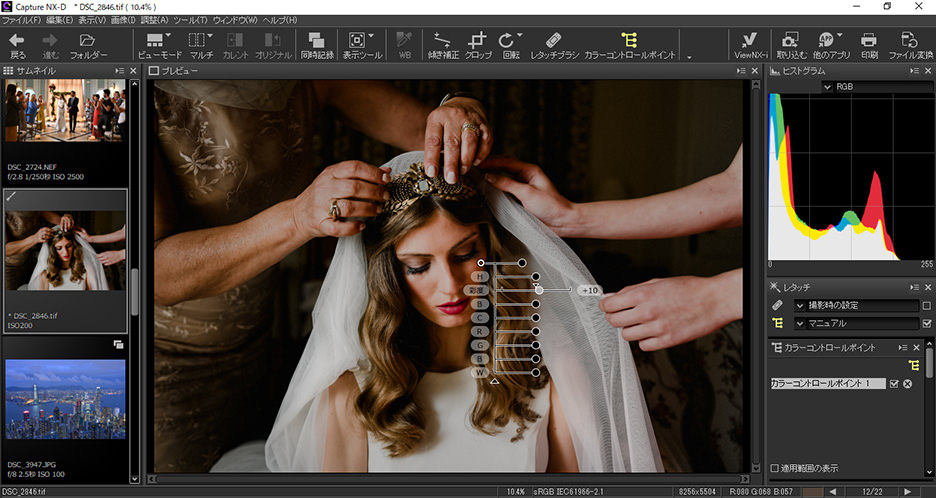Select the WB eyedropper tool
936x498 pixels.
coord(404,41)
